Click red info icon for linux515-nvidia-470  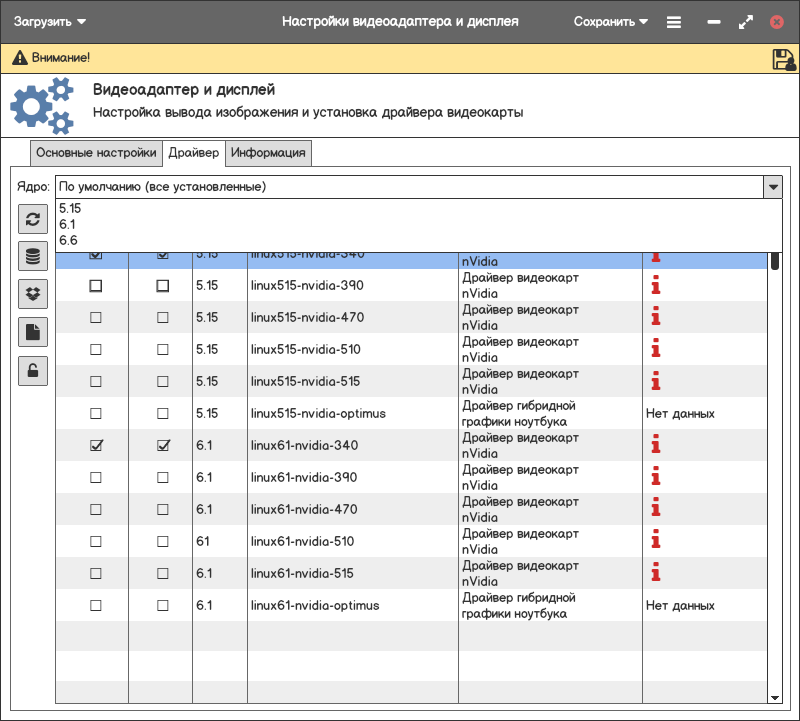(x=656, y=318)
